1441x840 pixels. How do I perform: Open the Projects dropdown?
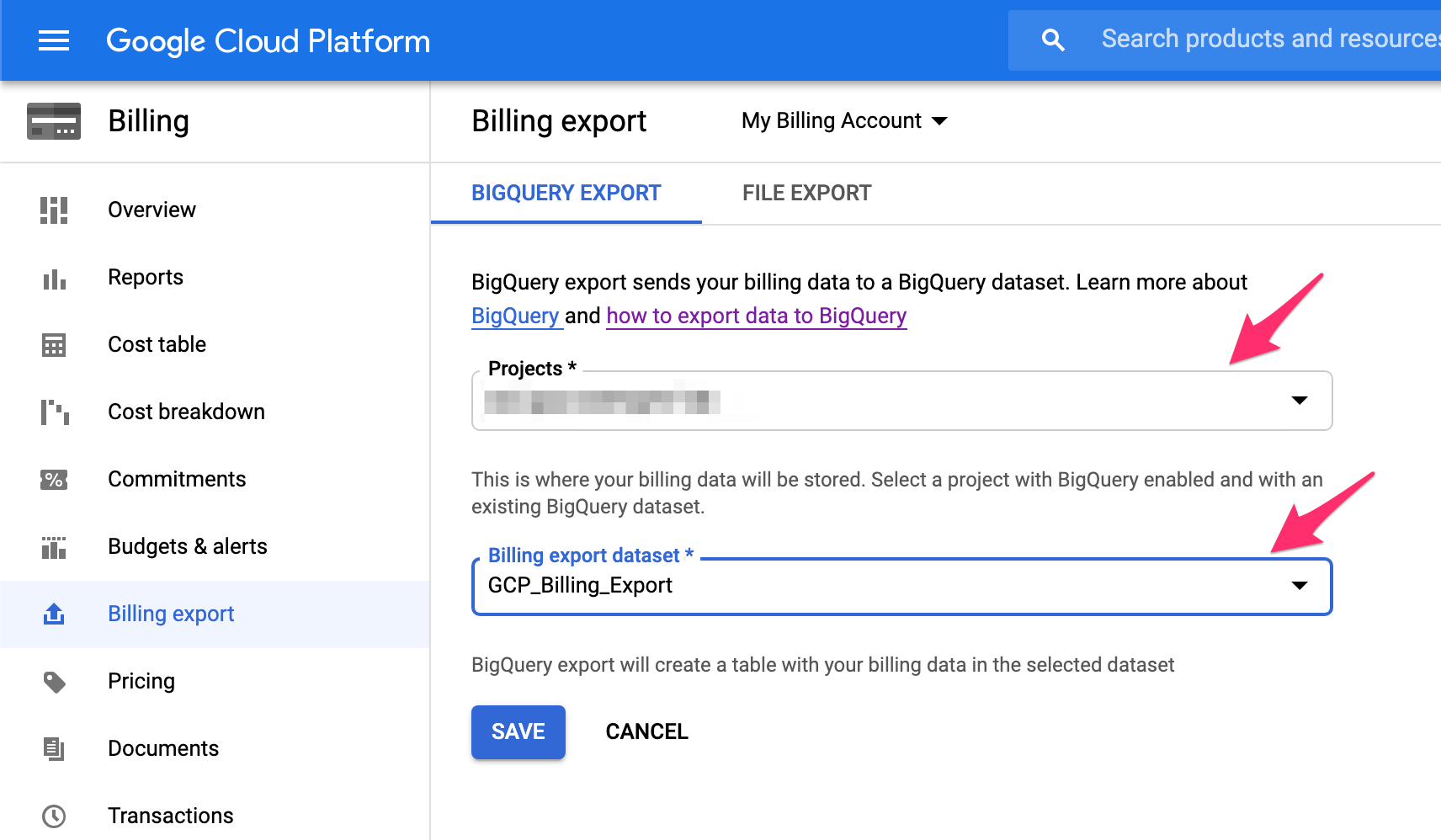coord(901,401)
